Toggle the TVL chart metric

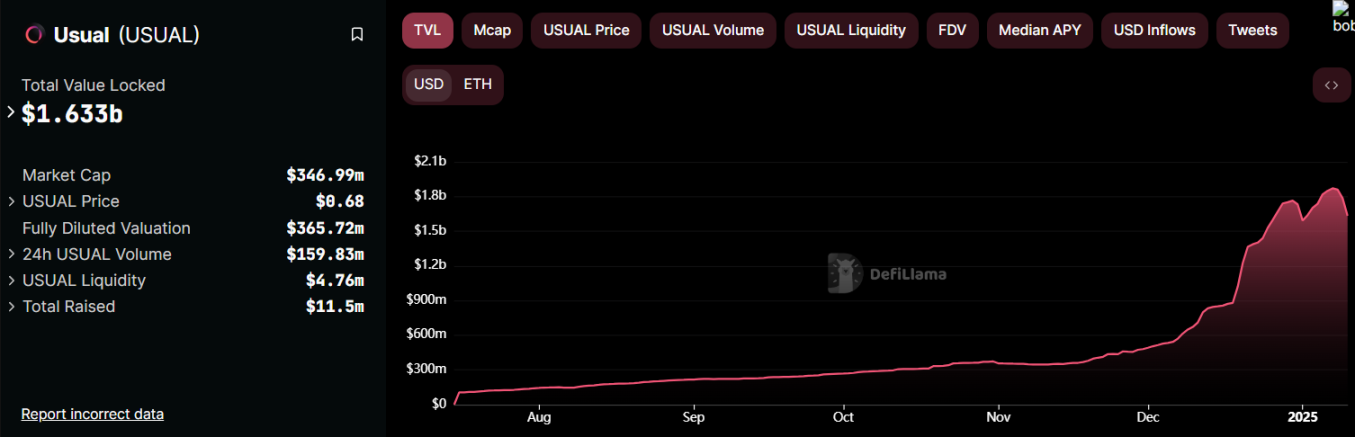coord(427,30)
